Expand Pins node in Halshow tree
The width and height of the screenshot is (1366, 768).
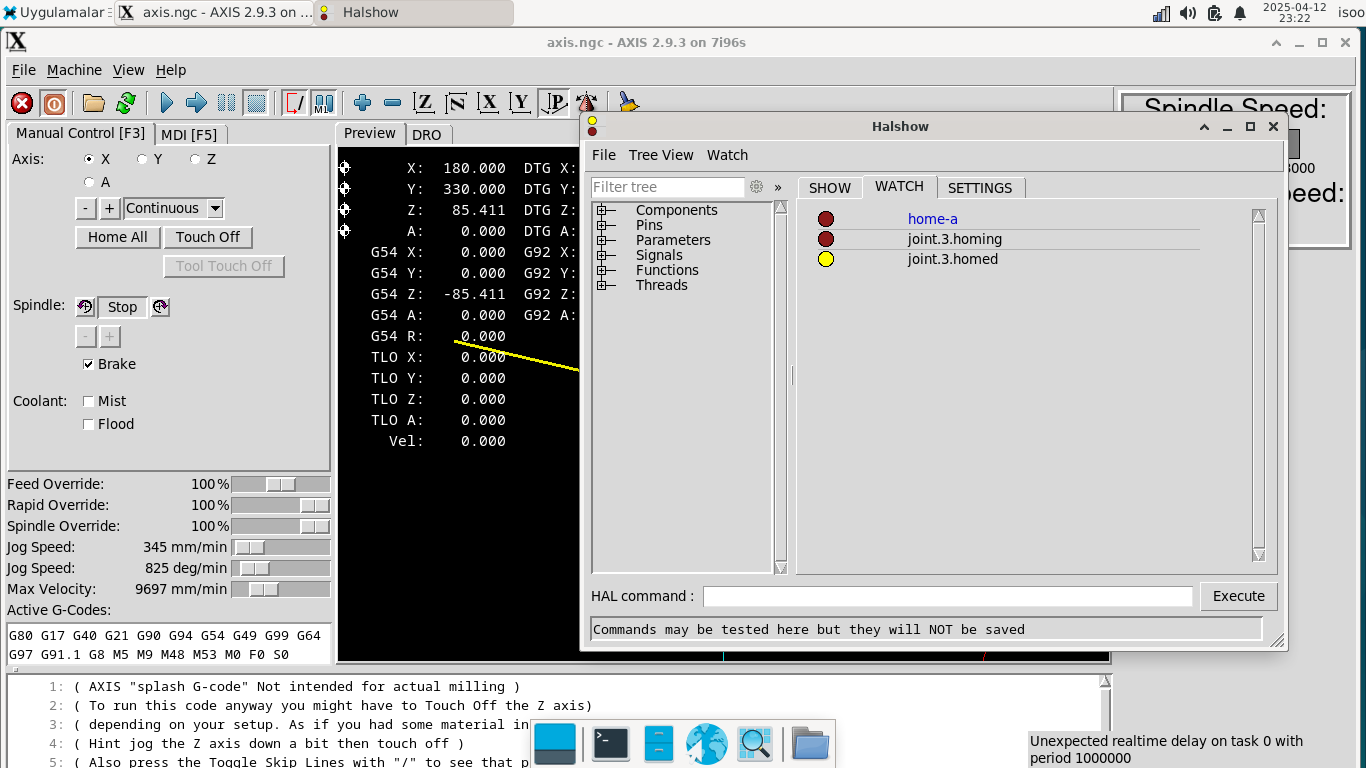pyautogui.click(x=602, y=225)
